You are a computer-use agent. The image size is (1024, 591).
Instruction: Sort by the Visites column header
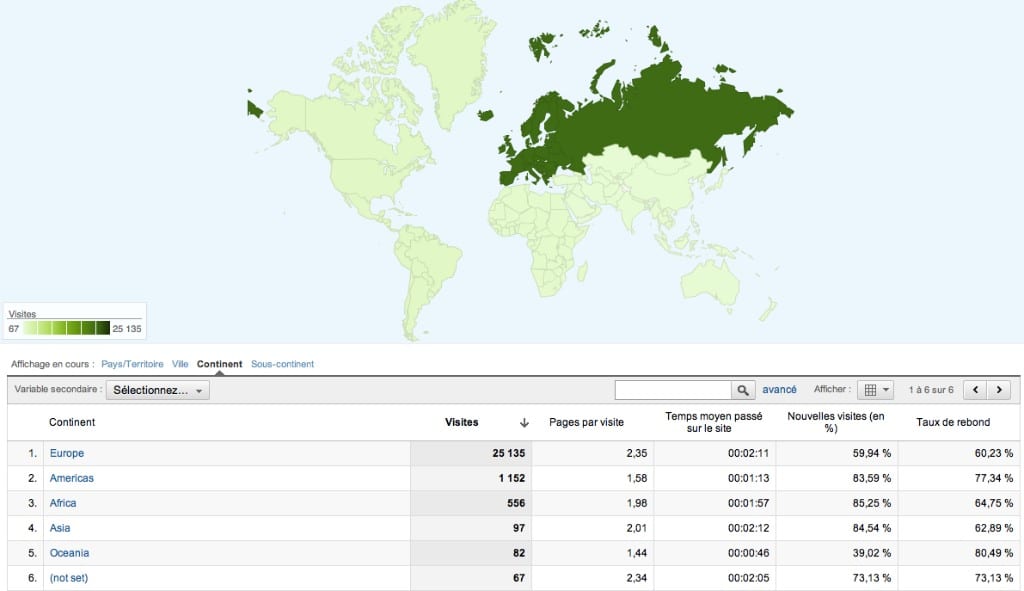pyautogui.click(x=462, y=423)
